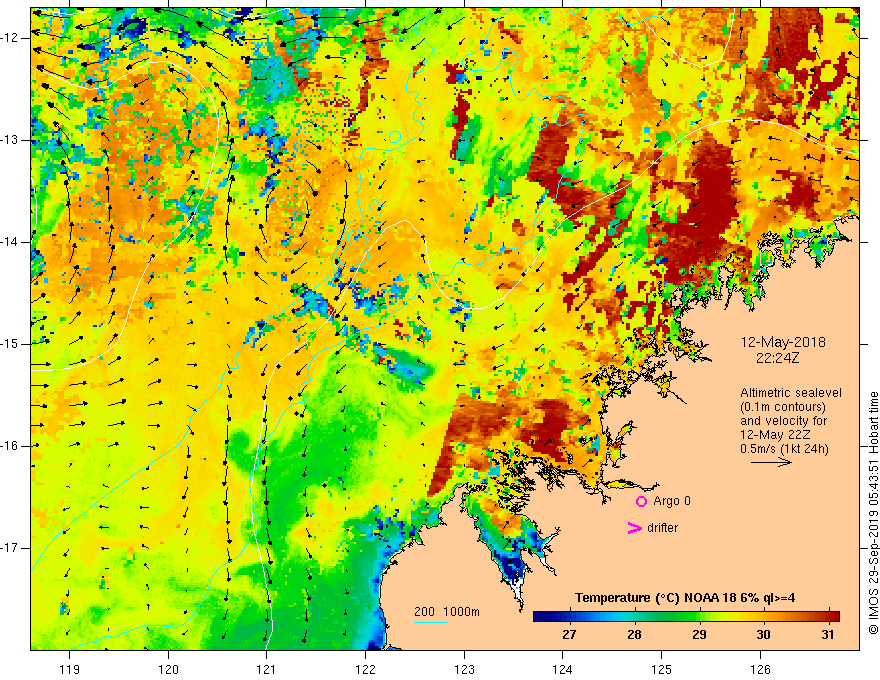
Task: Click the 'Altimetric sealevel' label
Action: tap(791, 393)
